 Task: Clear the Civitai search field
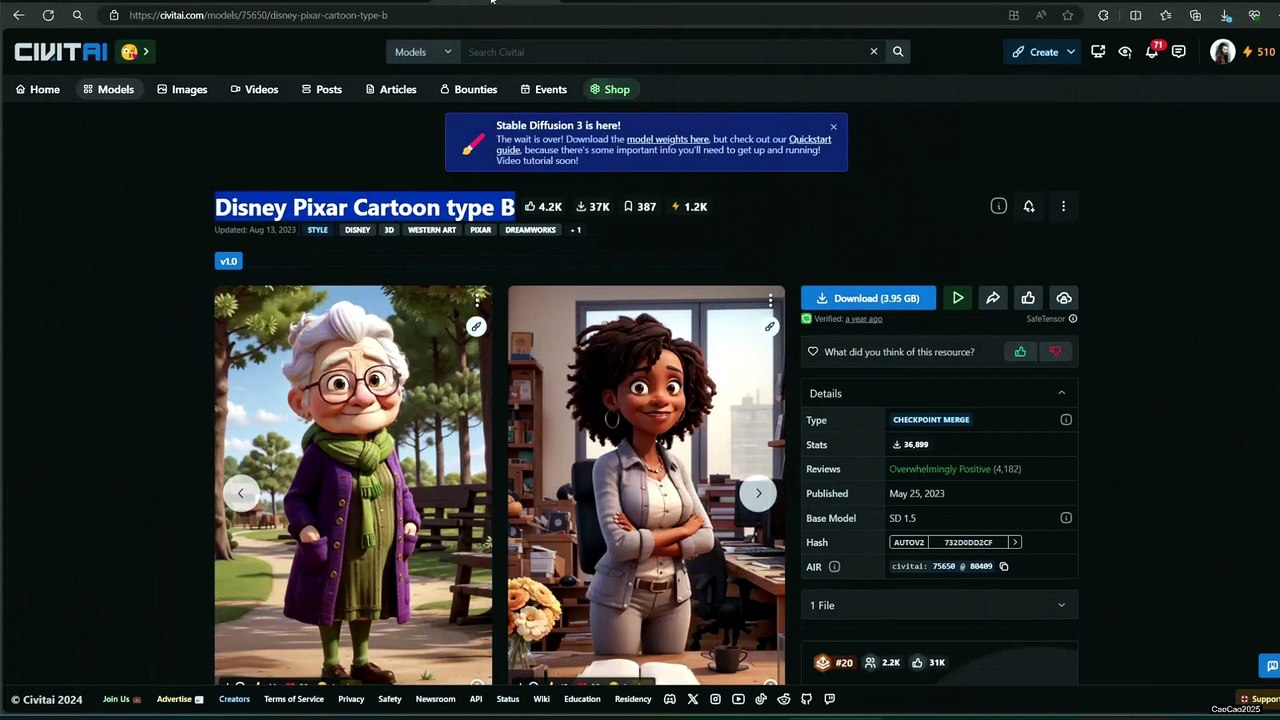coord(873,52)
